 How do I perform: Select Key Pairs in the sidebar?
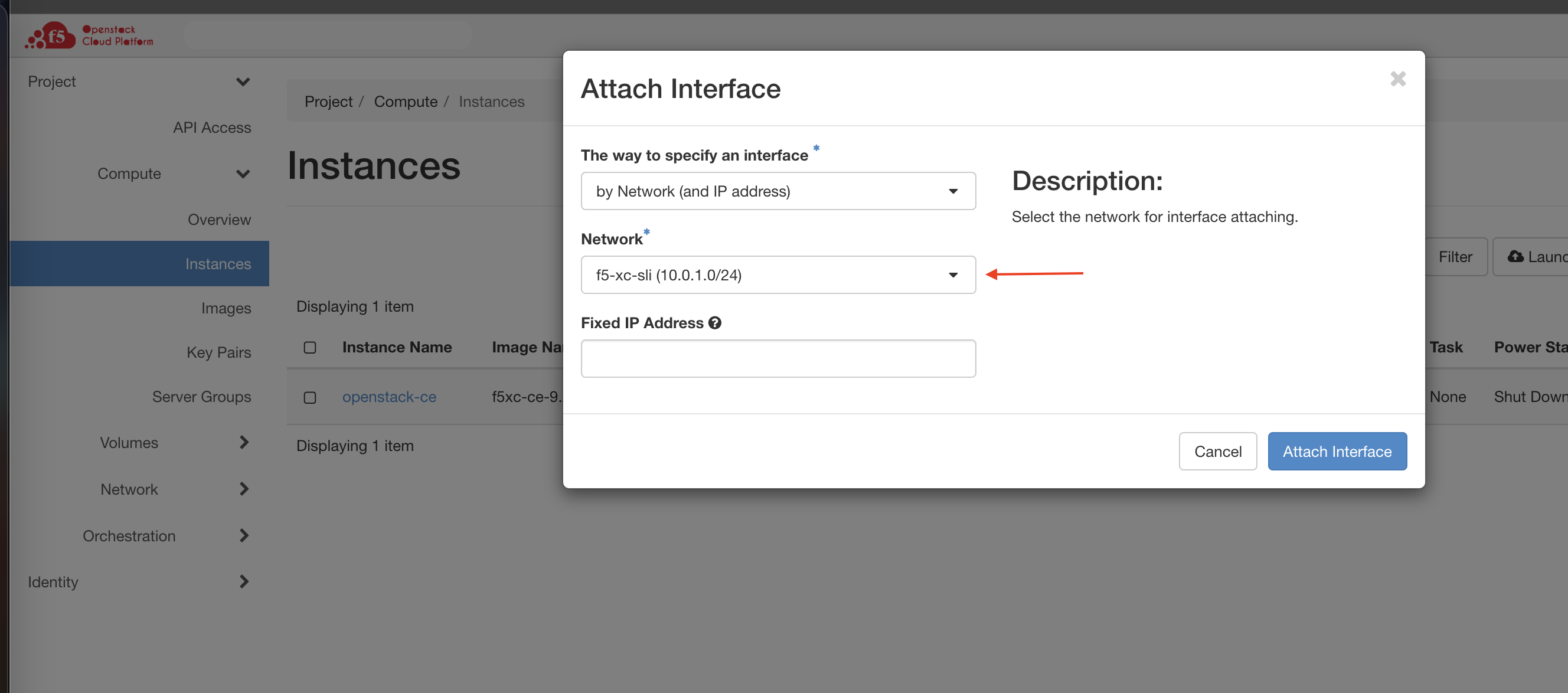[x=218, y=352]
